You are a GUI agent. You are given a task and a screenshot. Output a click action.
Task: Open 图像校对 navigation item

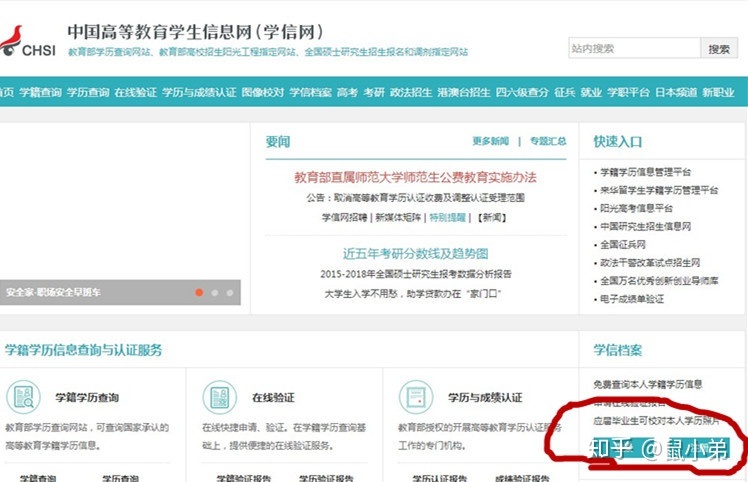(263, 92)
